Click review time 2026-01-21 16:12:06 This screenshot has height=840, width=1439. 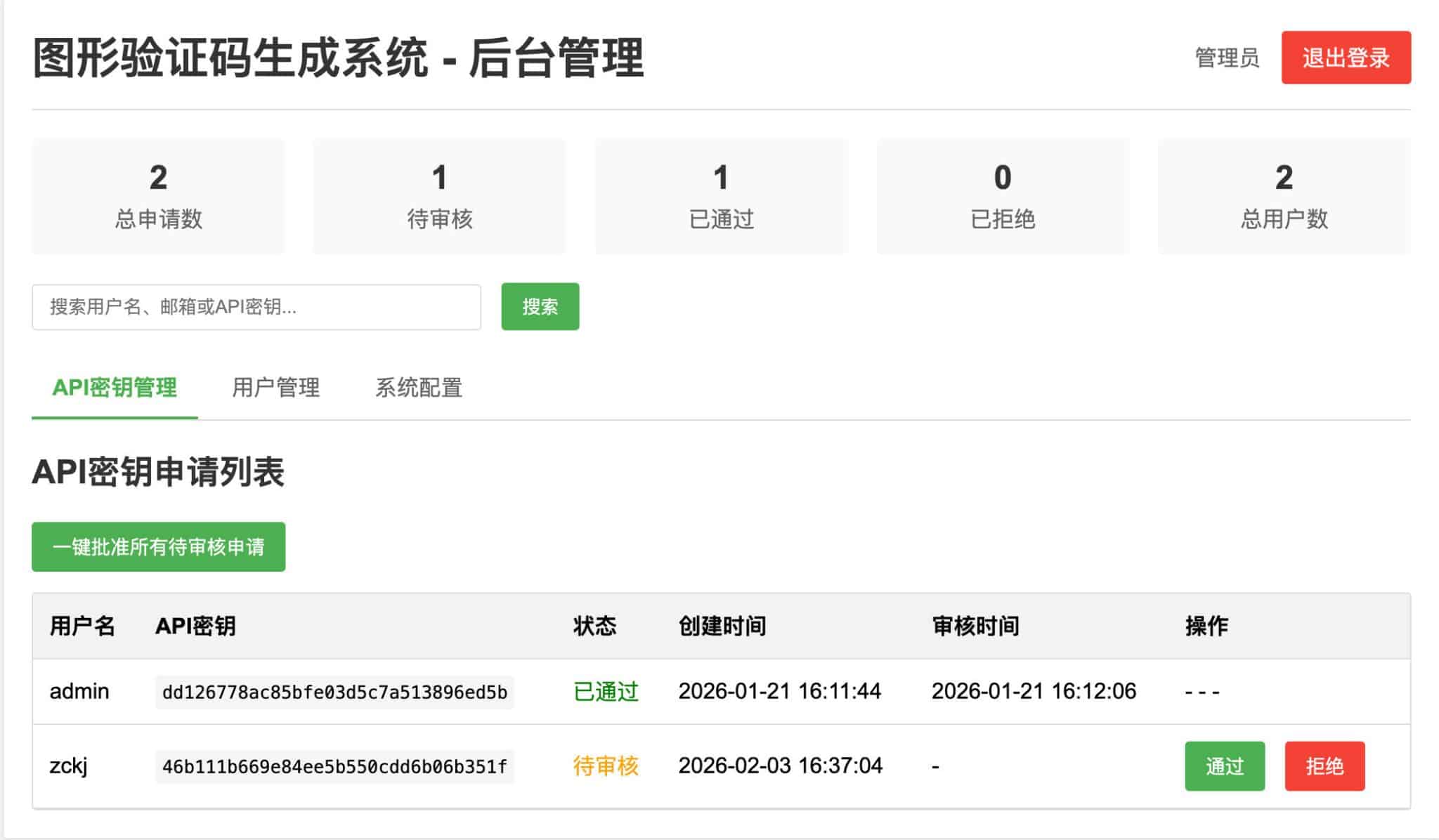click(1034, 691)
